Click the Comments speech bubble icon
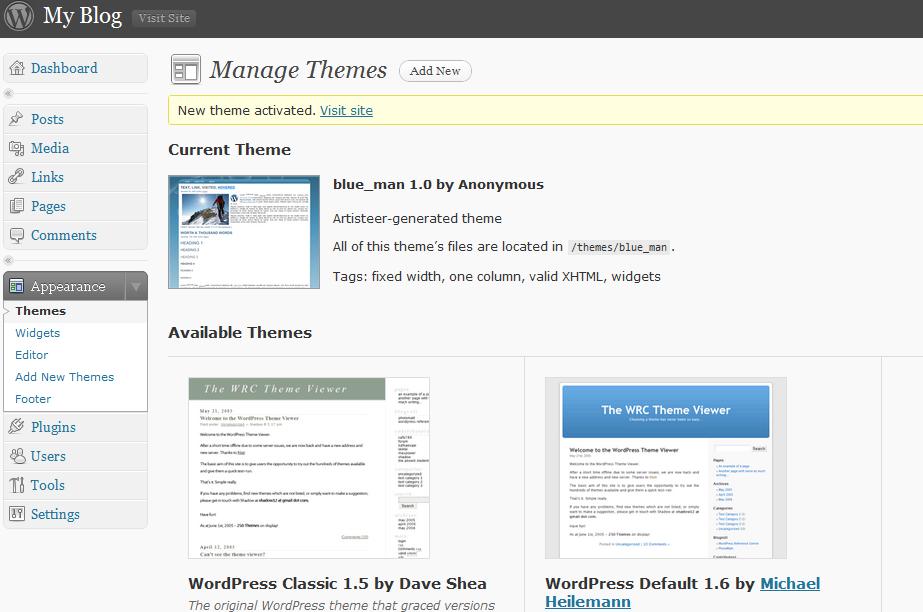Screen dimensions: 923x612 point(16,236)
